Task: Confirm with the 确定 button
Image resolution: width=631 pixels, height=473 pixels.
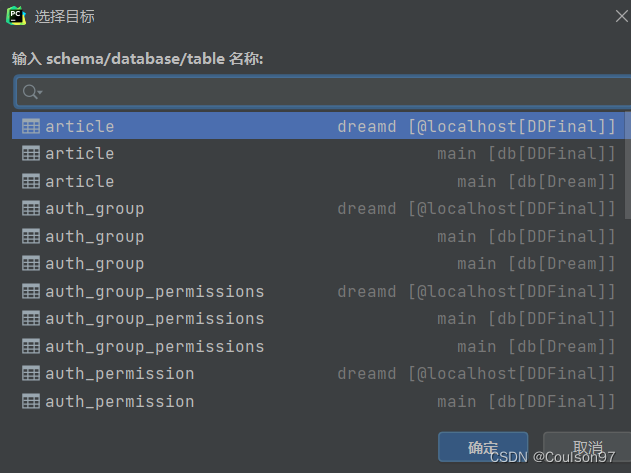Action: pyautogui.click(x=483, y=447)
